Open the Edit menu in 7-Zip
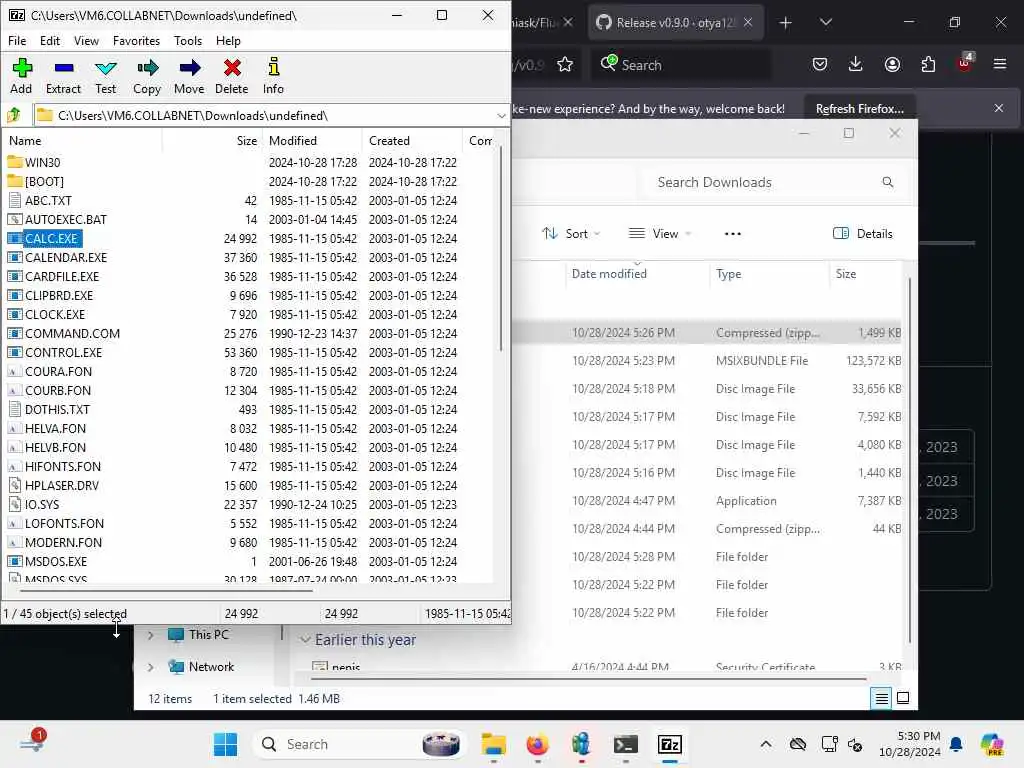 (x=50, y=40)
